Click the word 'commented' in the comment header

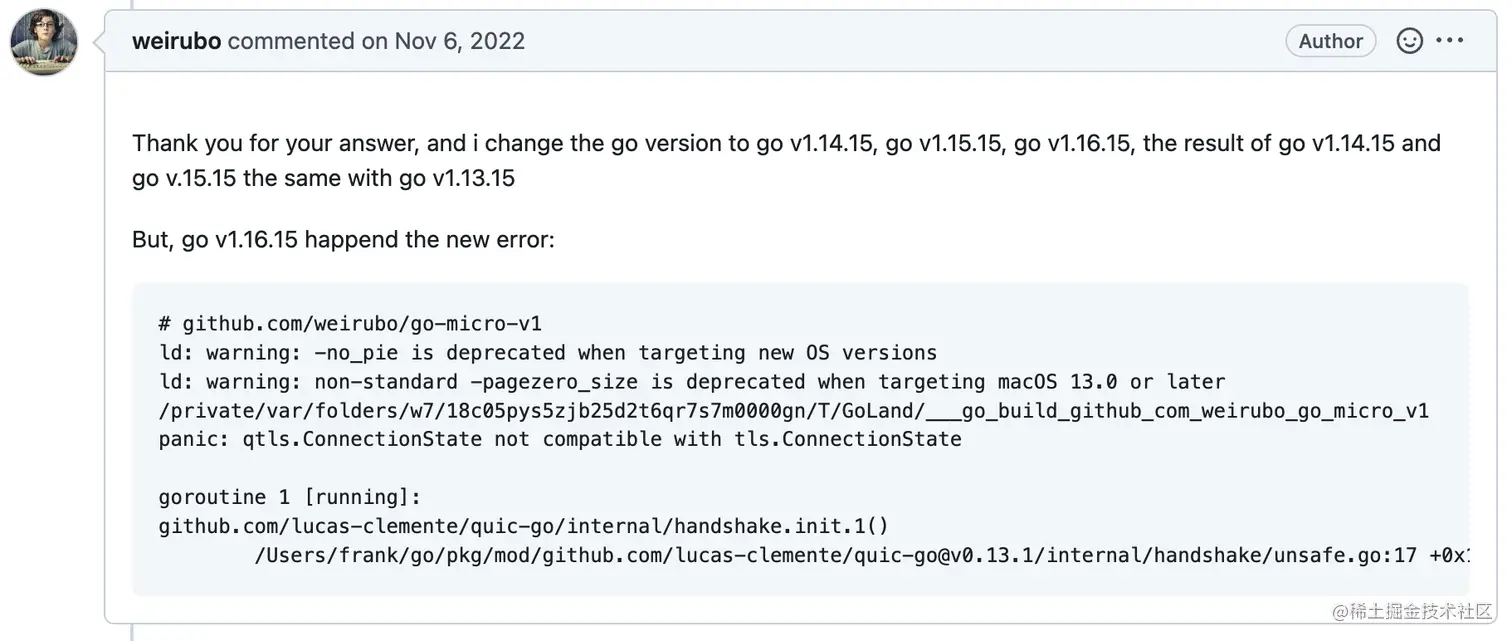tap(291, 41)
